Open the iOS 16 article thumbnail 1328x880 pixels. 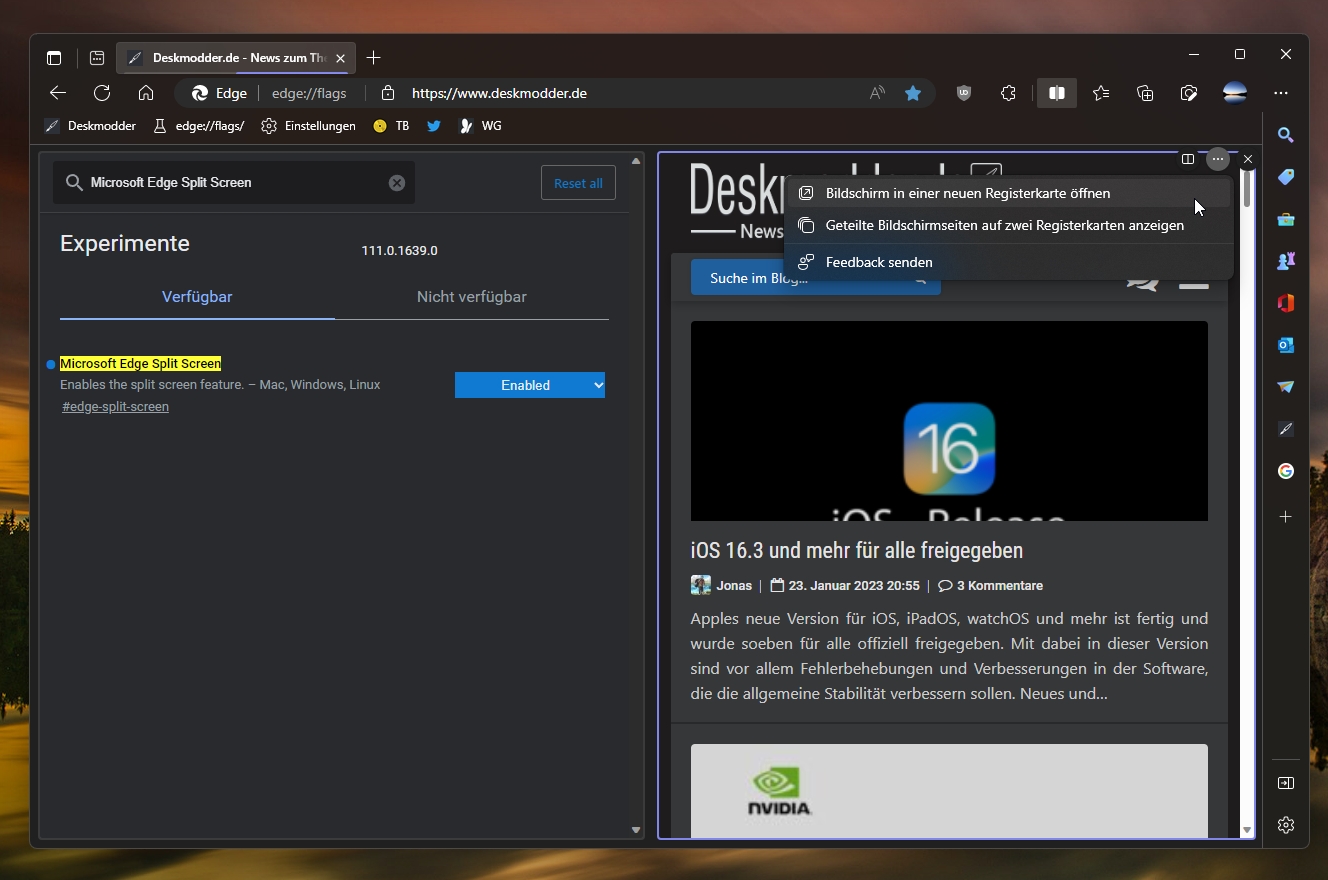949,421
